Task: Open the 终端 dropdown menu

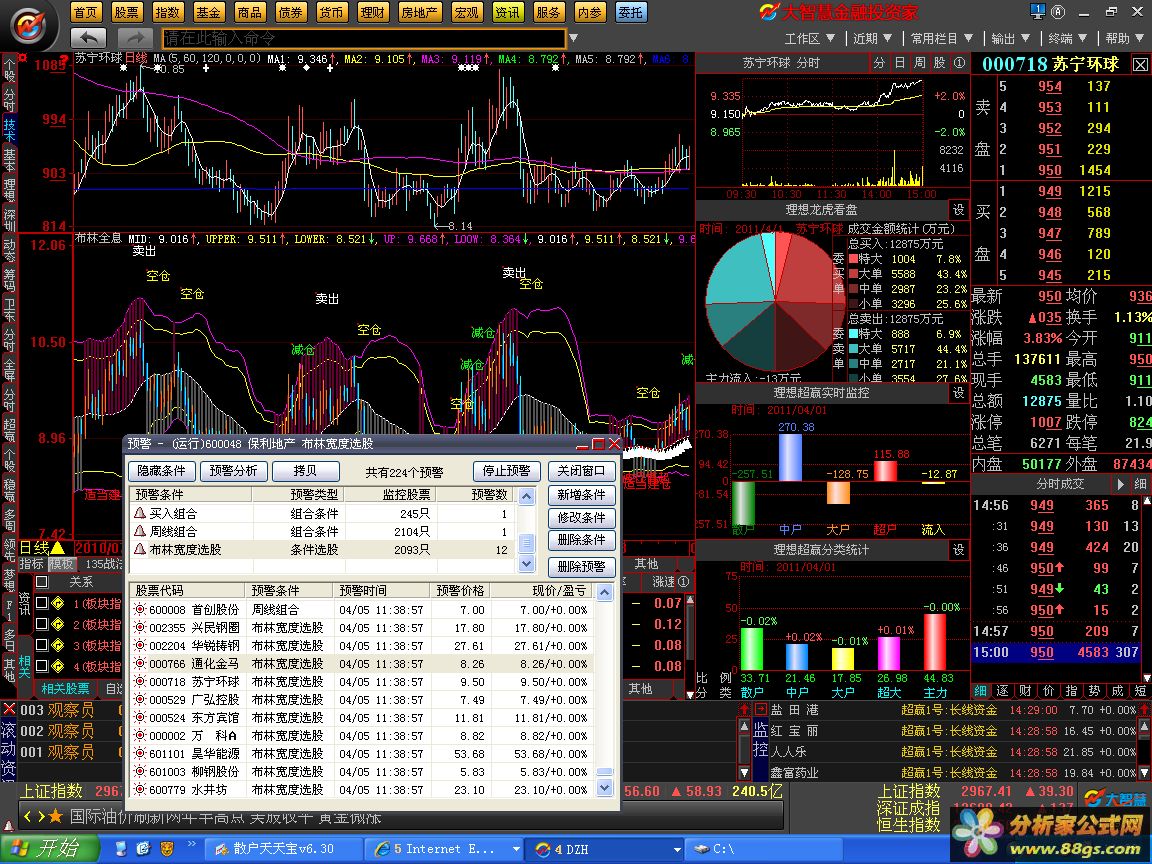Action: click(1068, 38)
